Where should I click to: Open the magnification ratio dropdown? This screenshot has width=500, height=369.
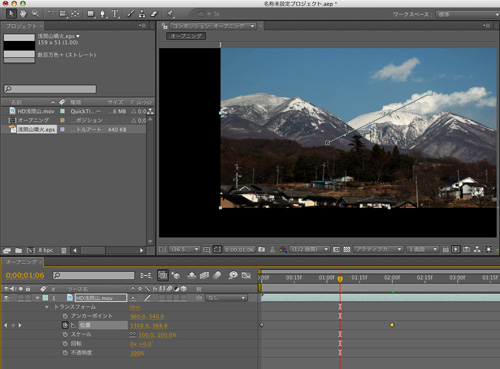click(x=184, y=249)
